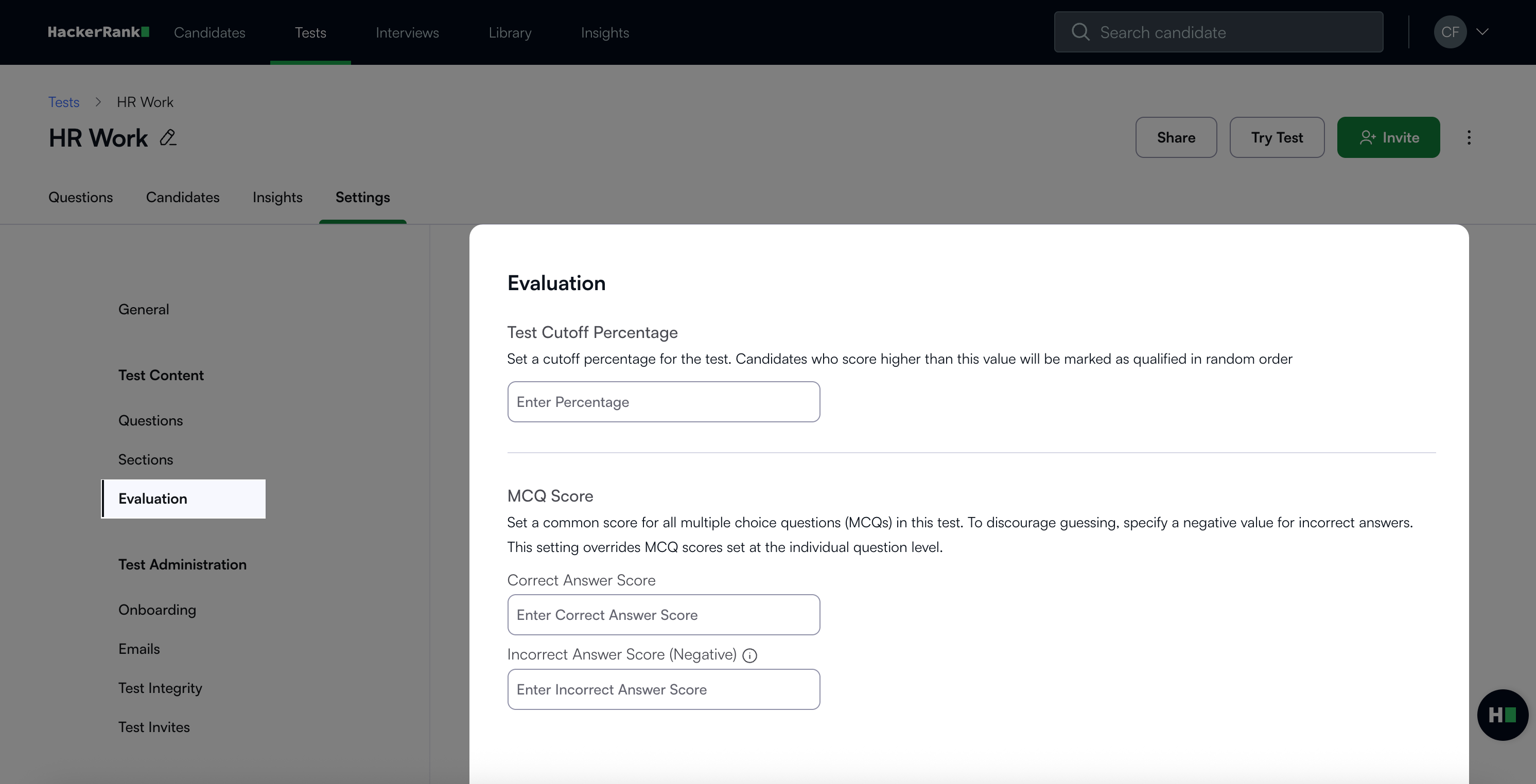
Task: Open Library in the top navigation
Action: click(510, 33)
